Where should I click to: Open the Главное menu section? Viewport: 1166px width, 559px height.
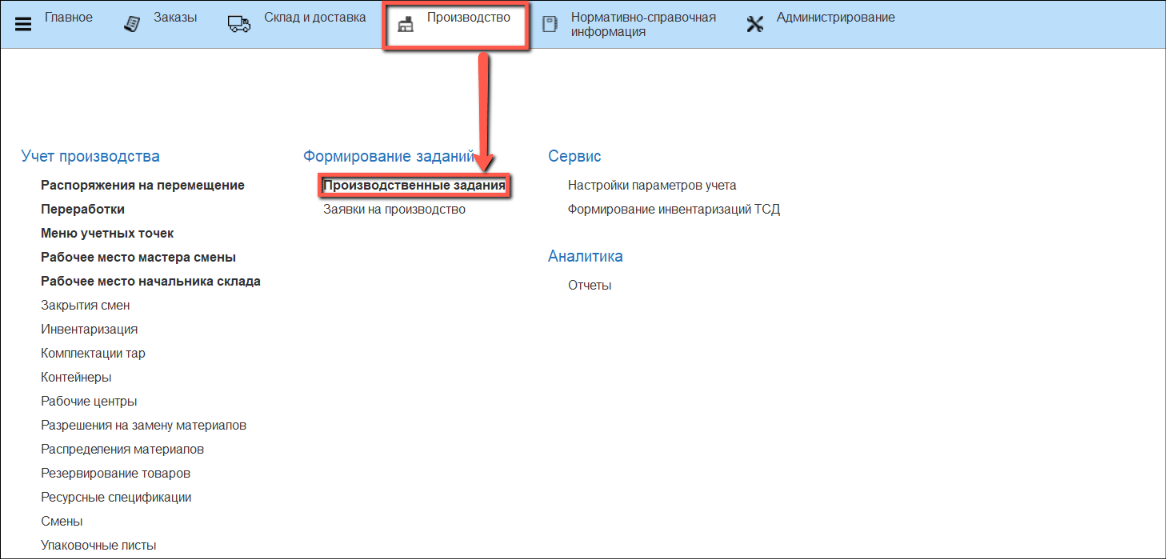tap(68, 18)
